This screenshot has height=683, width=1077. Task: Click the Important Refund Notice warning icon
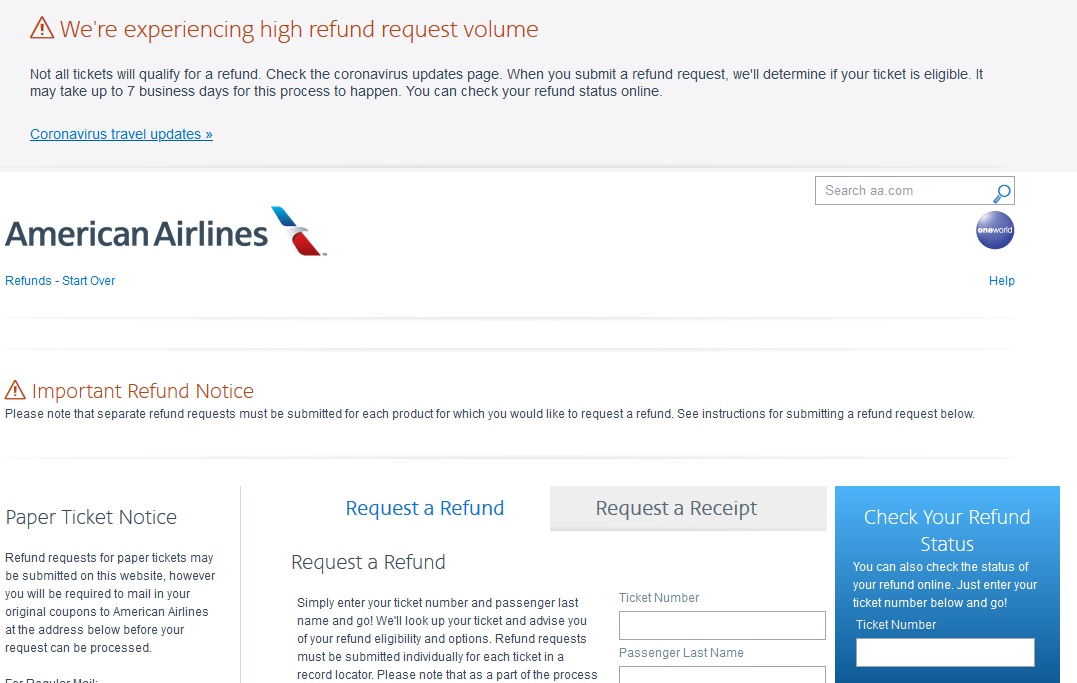click(x=15, y=390)
